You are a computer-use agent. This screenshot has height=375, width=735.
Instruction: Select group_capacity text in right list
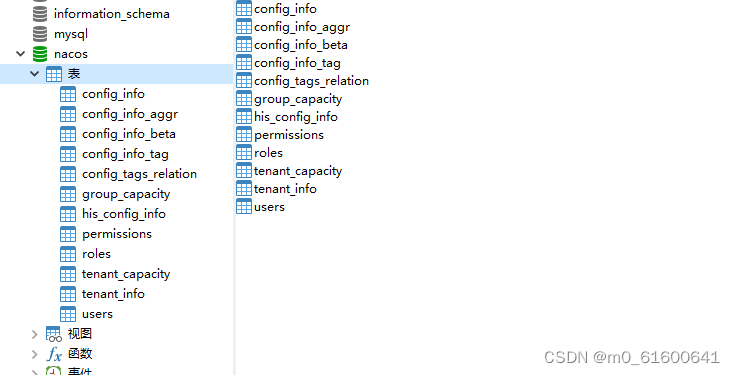click(x=298, y=99)
